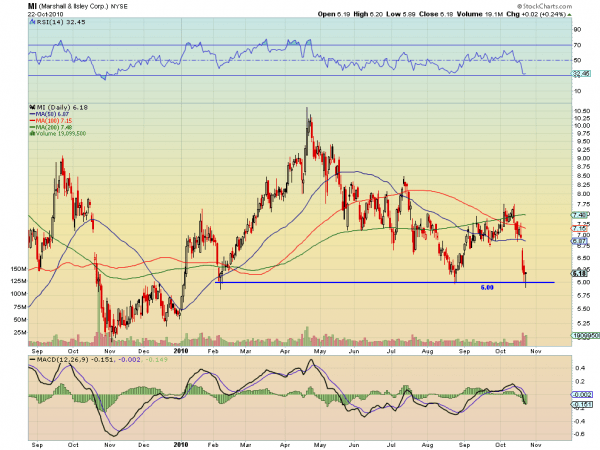
Task: Click the Chg +0.02 (+0.24%) value
Action: pyautogui.click(x=536, y=14)
